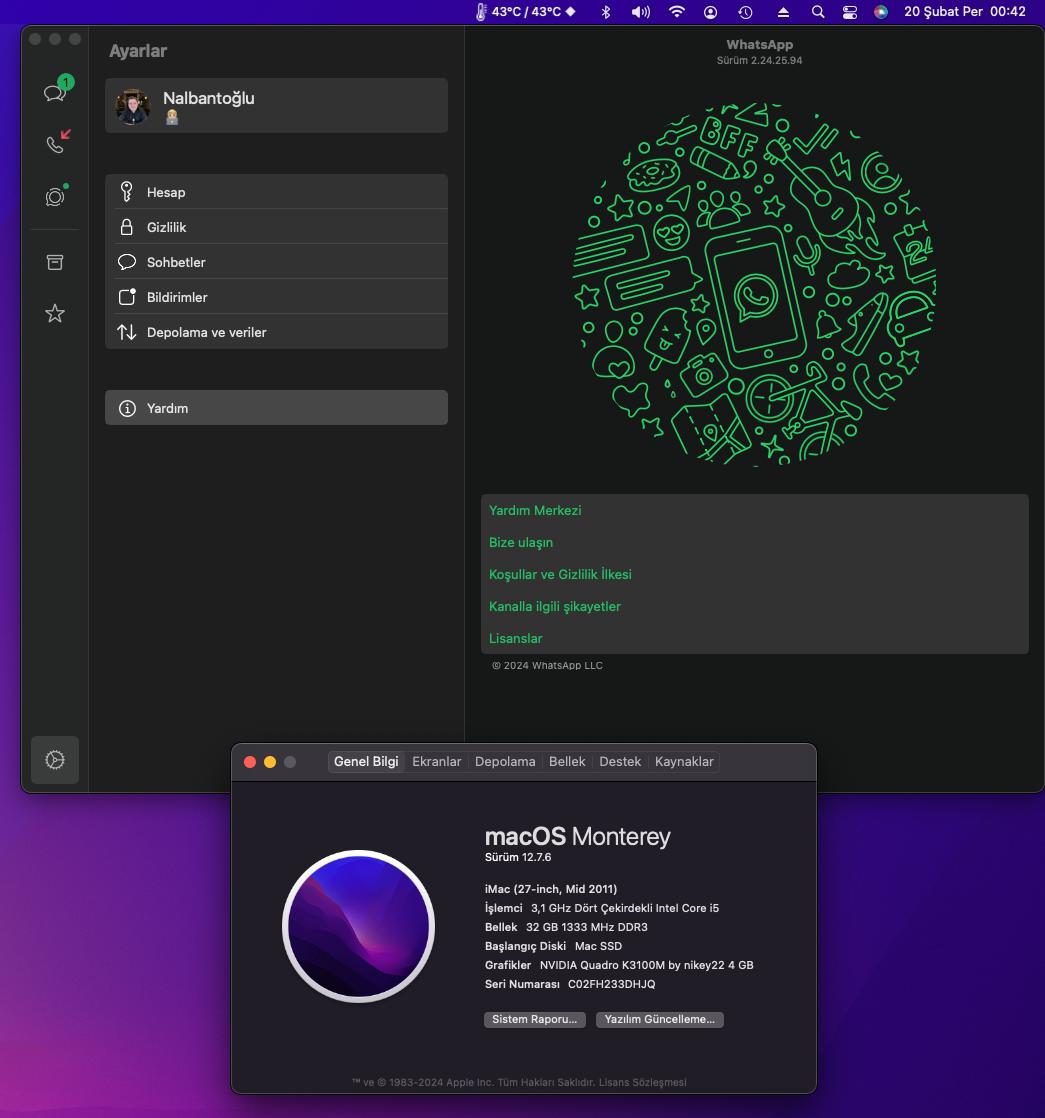Image resolution: width=1045 pixels, height=1118 pixels.
Task: Open Hesap settings
Action: [277, 192]
